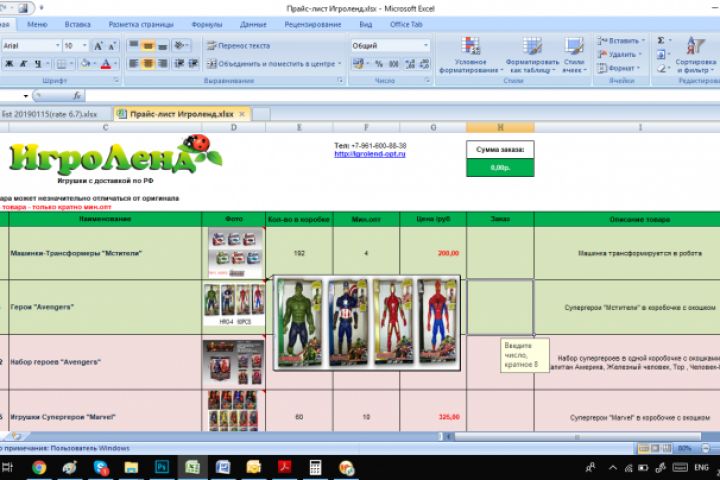This screenshot has height=480, width=720.
Task: Apply percent style format
Action: 379,64
